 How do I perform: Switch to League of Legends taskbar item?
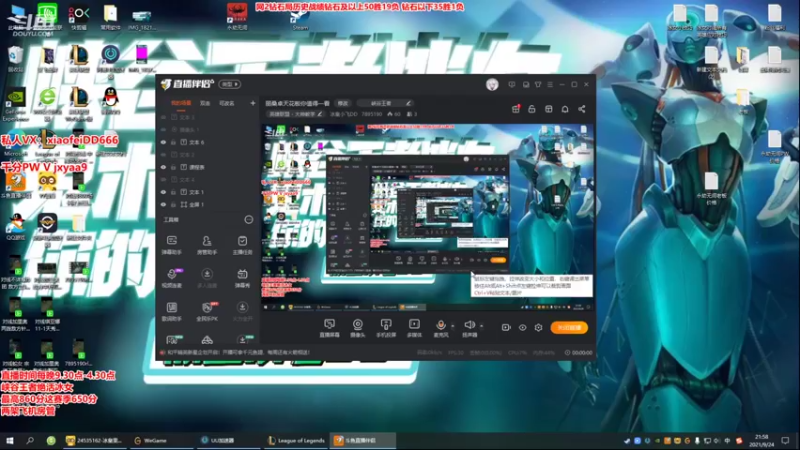[296, 440]
